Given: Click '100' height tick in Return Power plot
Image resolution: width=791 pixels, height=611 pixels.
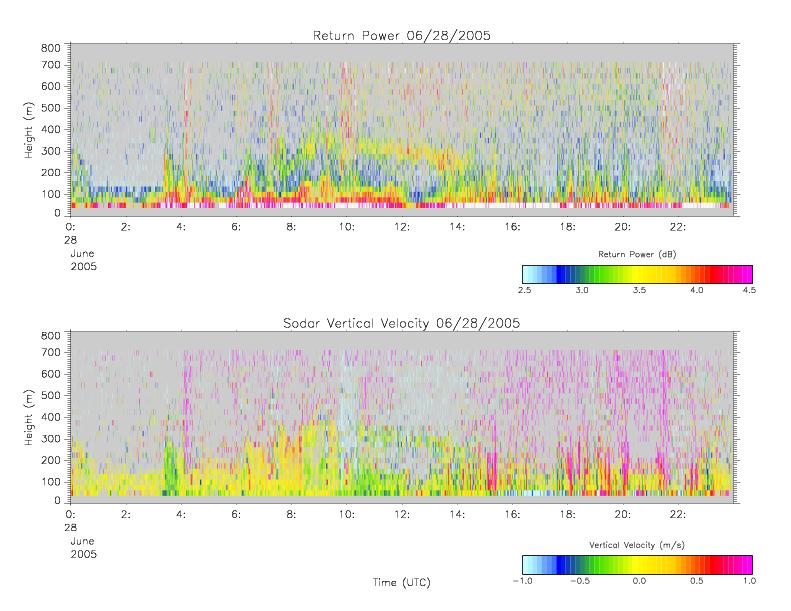Looking at the screenshot, I should [50, 194].
